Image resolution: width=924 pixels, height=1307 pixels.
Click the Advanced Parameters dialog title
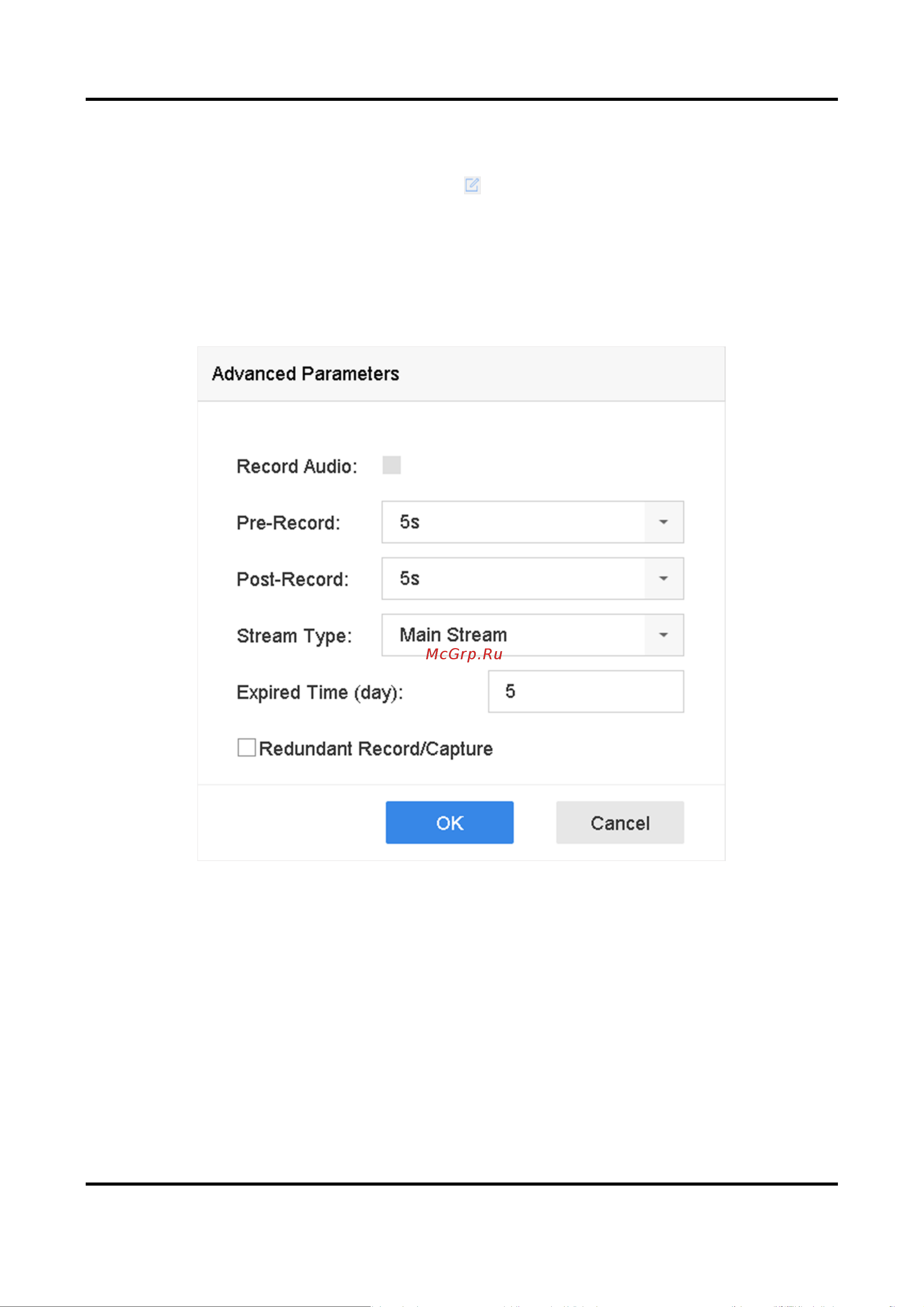(306, 374)
